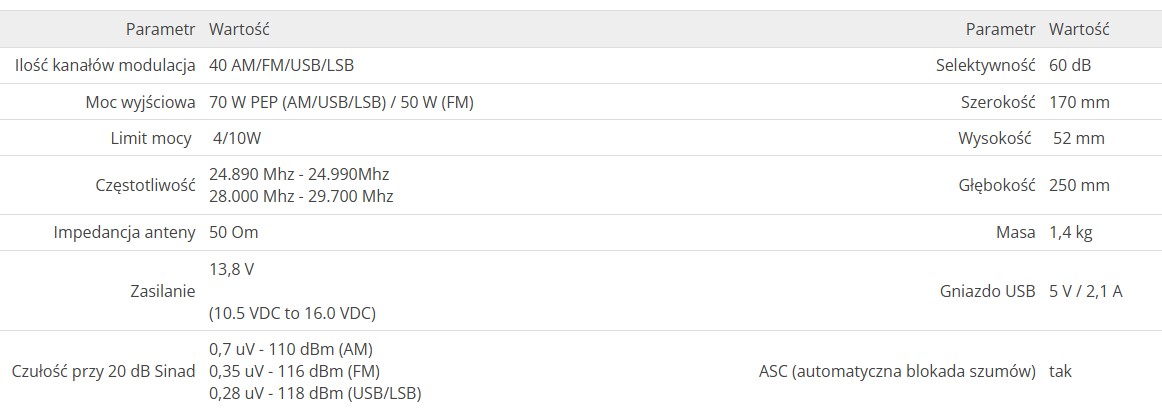Select the '24.890 Mhz - 24.990Mhz' frequency line
1162x412 pixels.
[299, 175]
